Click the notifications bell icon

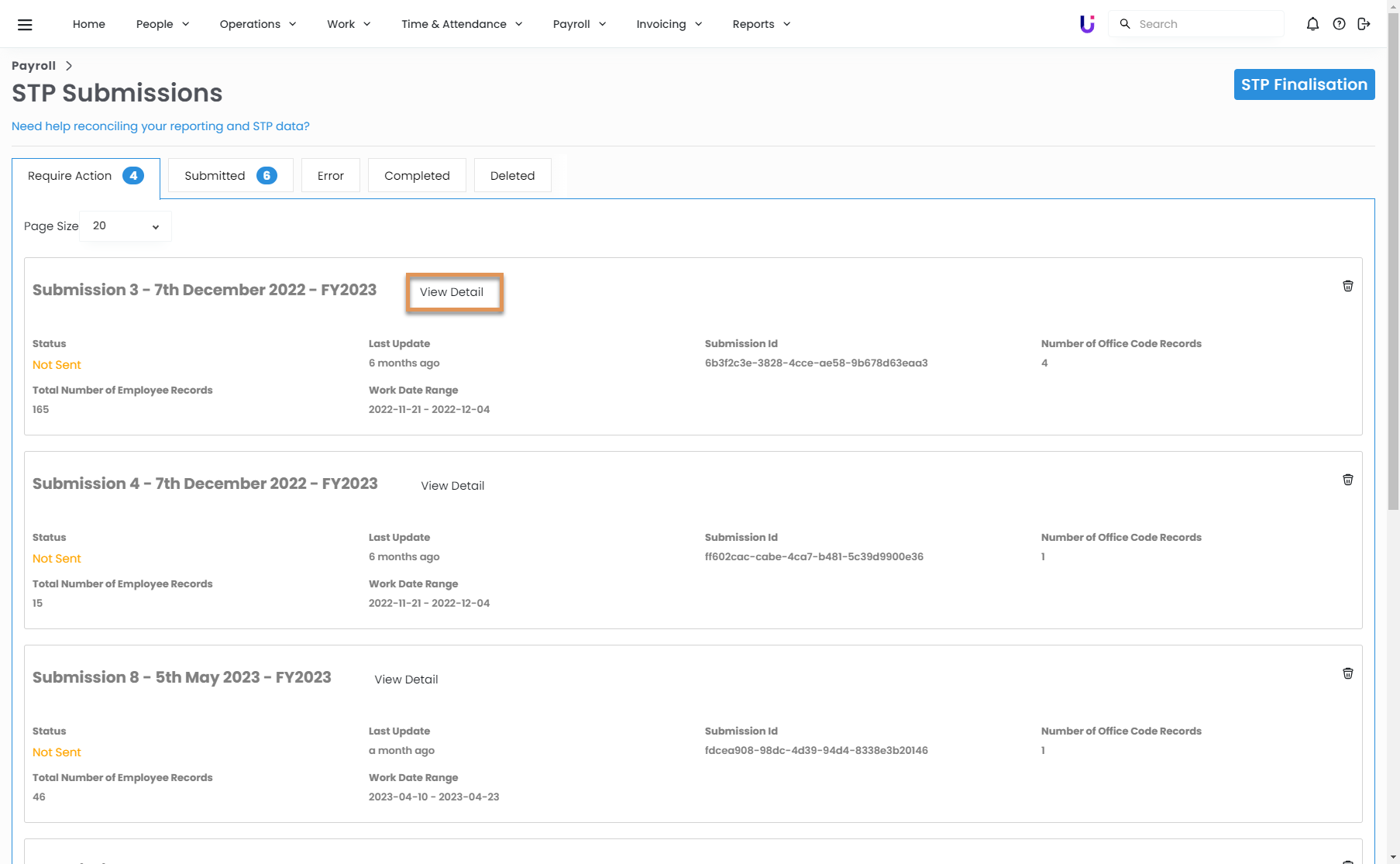point(1312,24)
